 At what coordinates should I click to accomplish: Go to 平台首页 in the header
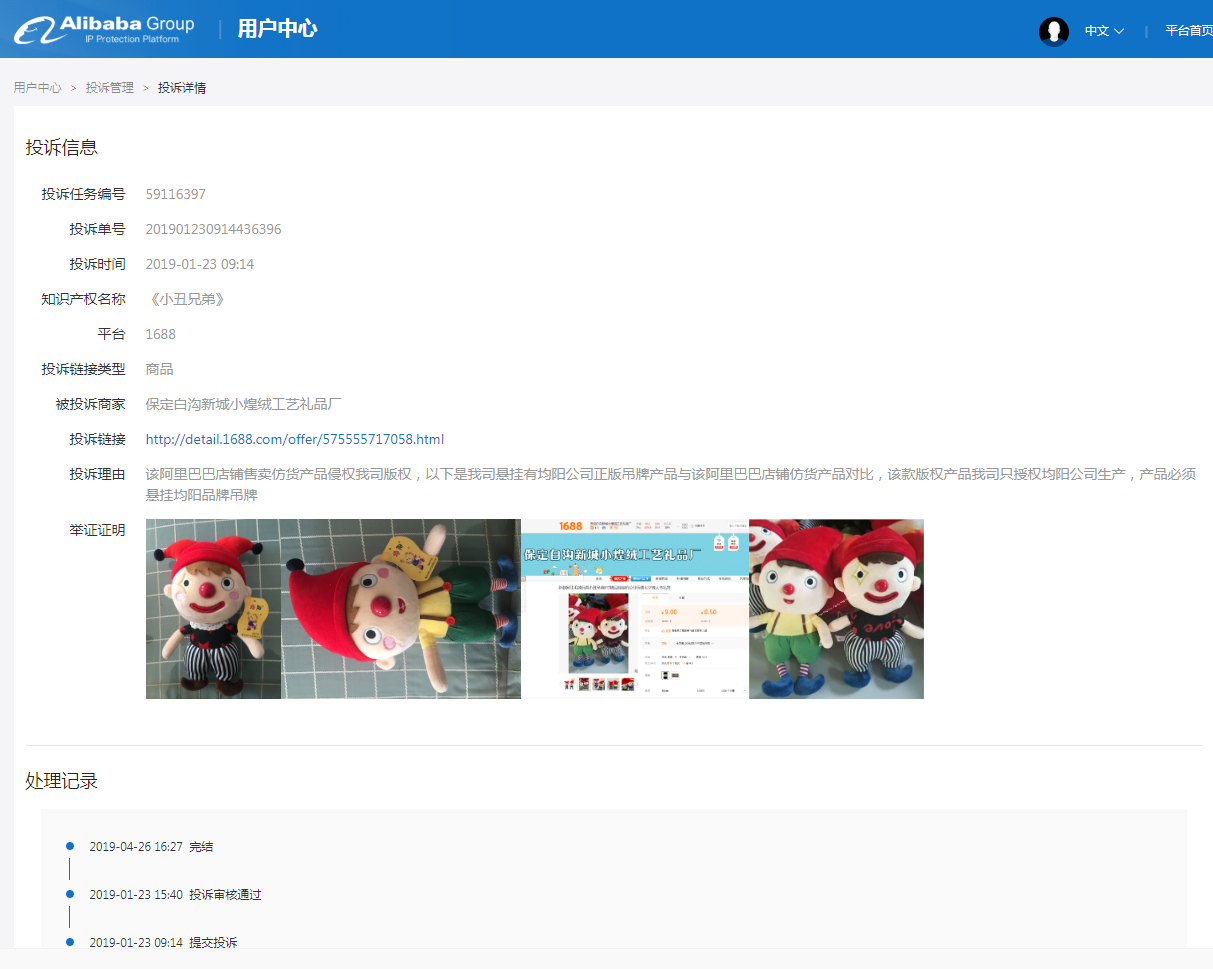pos(1189,31)
